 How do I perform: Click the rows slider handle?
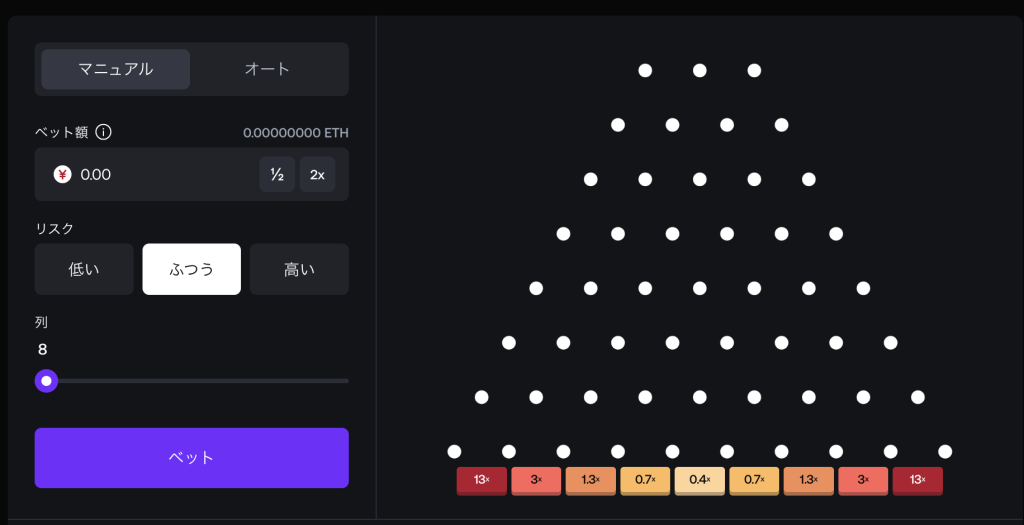[46, 381]
